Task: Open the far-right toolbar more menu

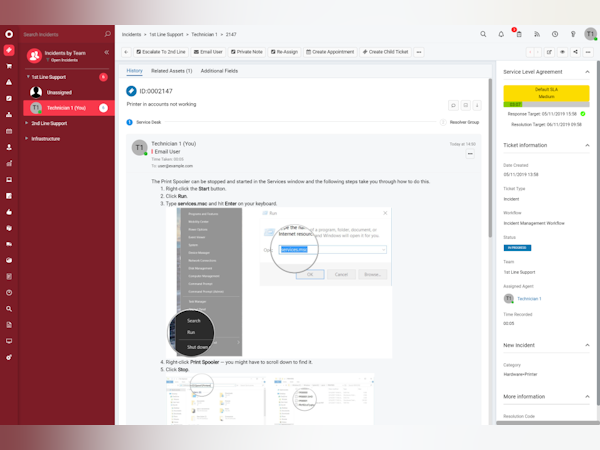Action: 588,52
